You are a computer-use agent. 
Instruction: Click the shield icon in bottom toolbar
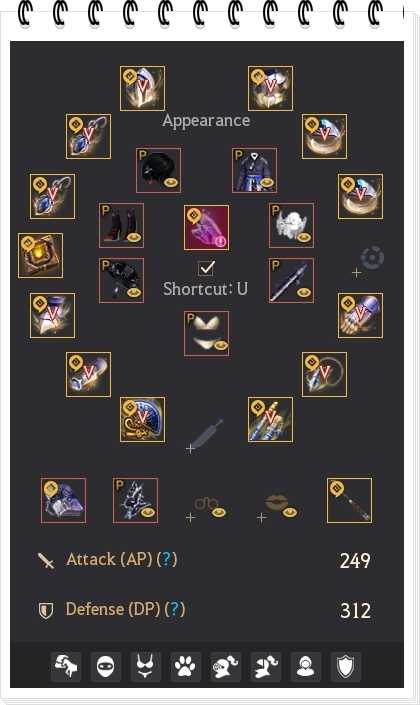pos(346,666)
